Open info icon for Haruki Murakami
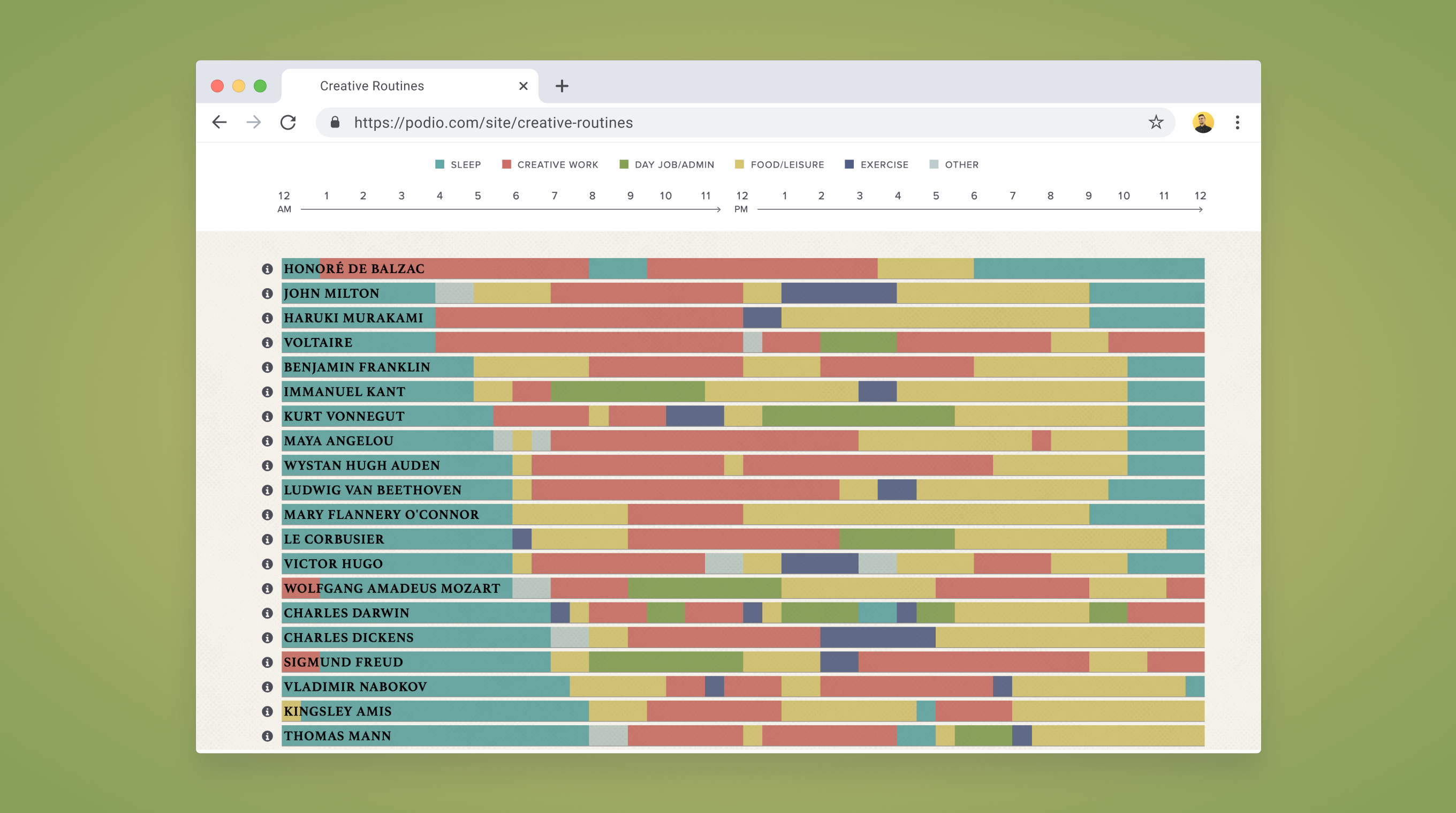Viewport: 1456px width, 813px height. (267, 318)
